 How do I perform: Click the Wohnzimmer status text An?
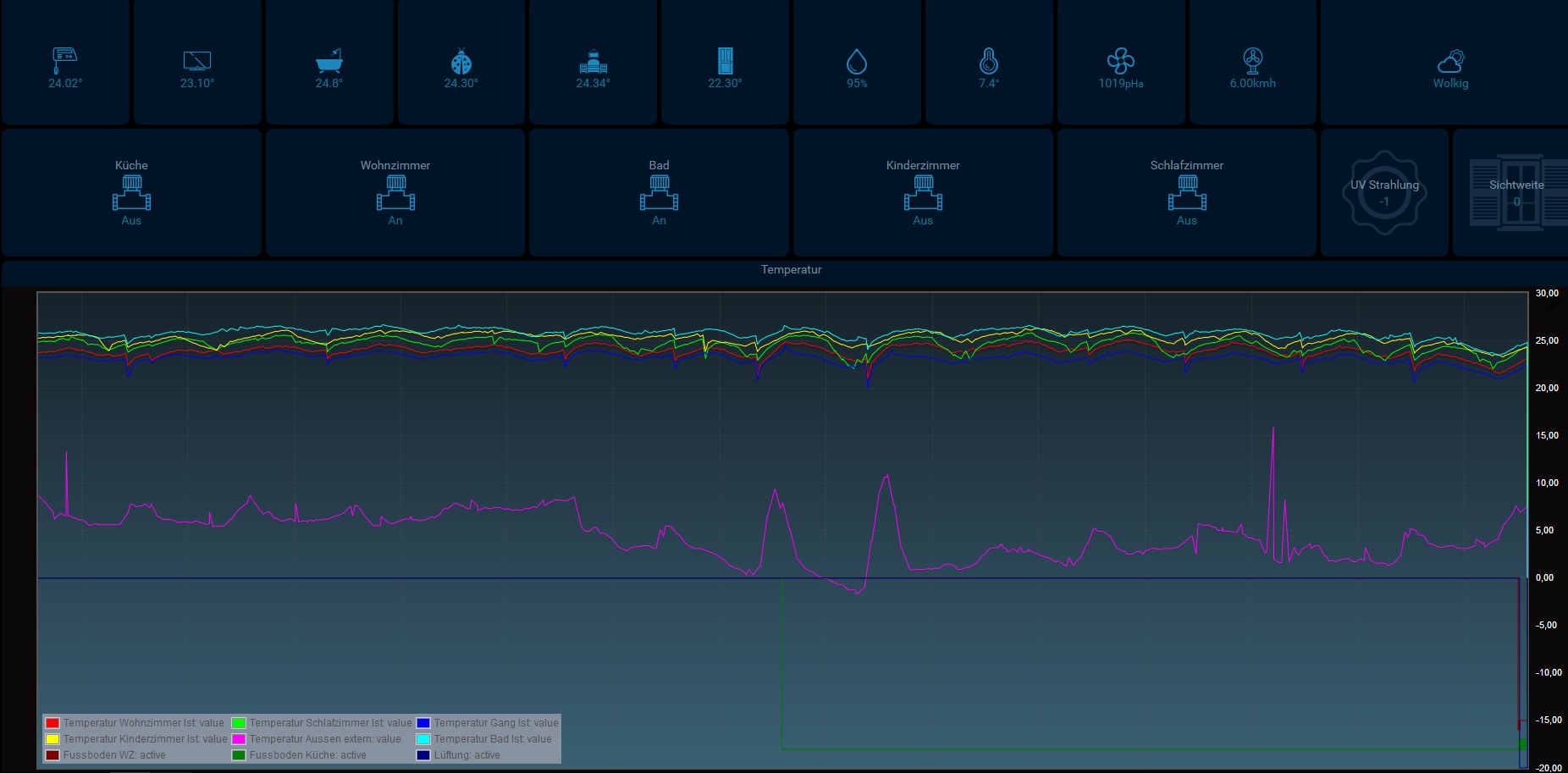point(395,220)
